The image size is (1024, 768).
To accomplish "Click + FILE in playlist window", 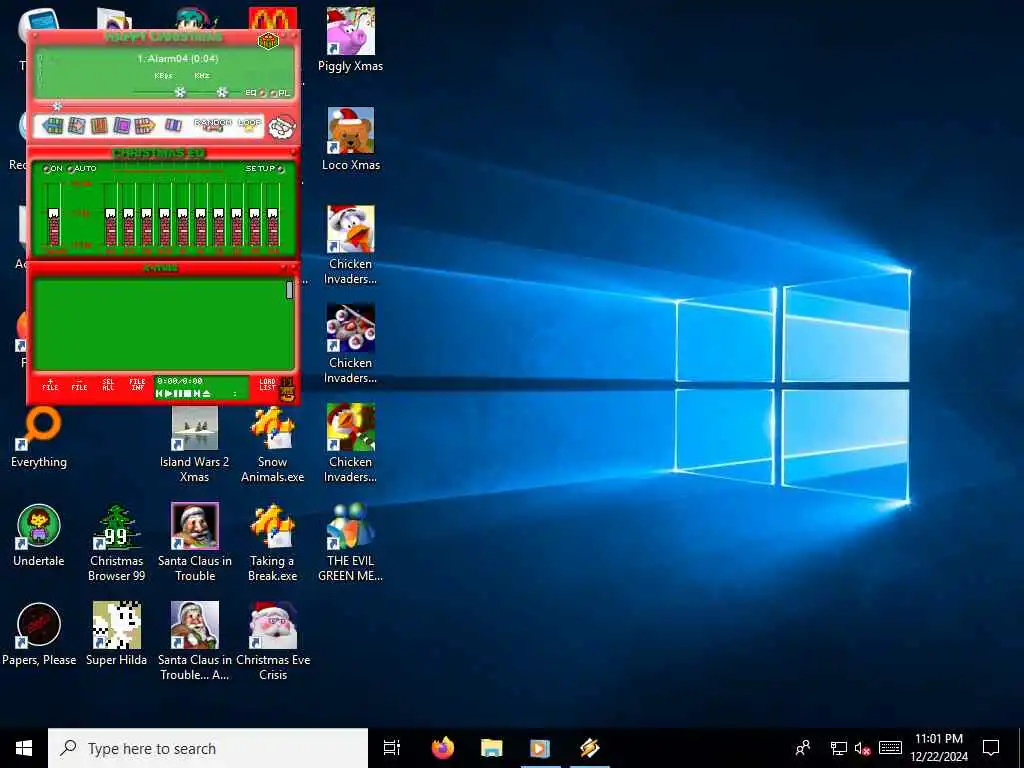I will click(x=50, y=385).
